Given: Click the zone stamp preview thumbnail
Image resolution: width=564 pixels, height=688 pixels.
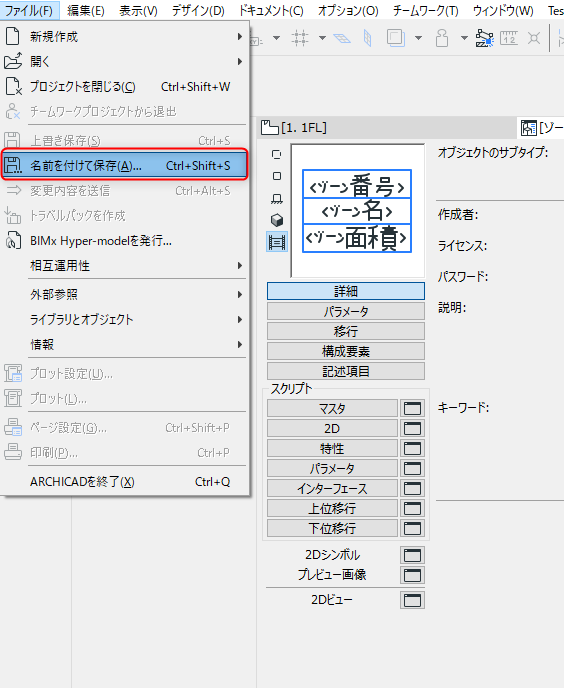Looking at the screenshot, I should 357,211.
